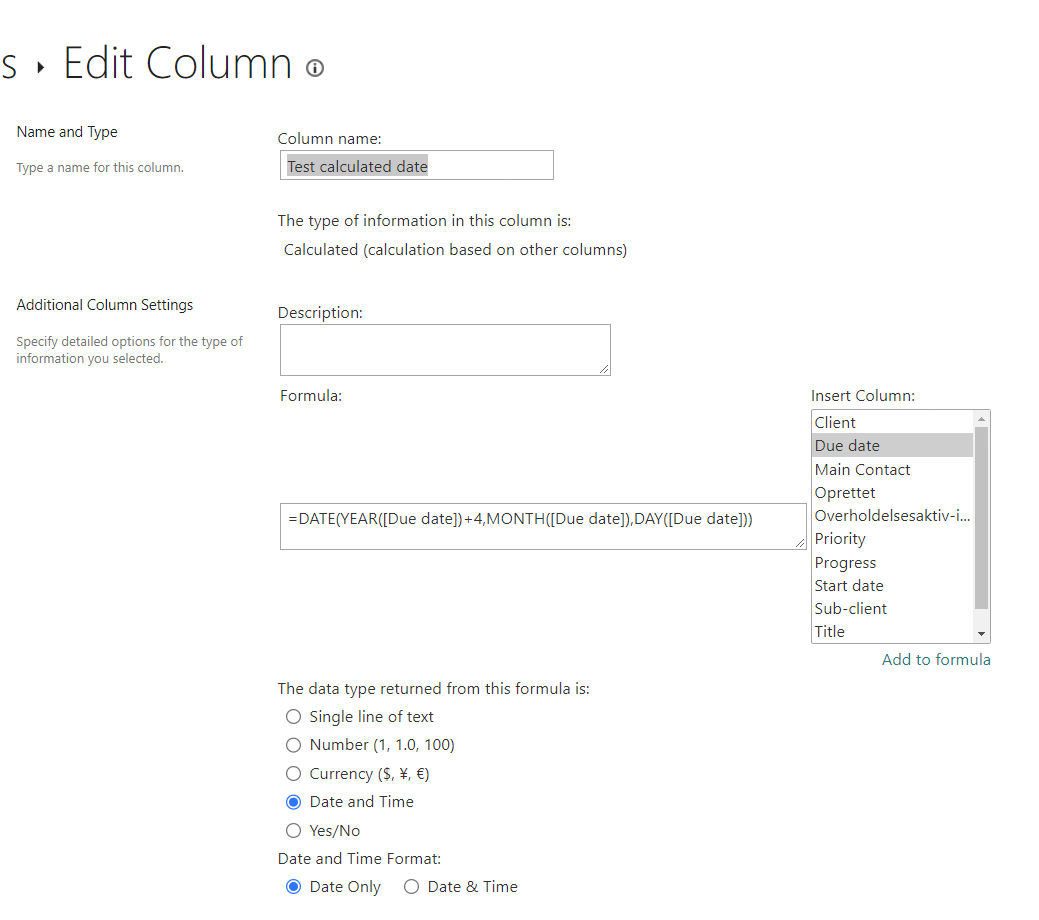Click the Add to formula link
1039x920 pixels.
coord(936,659)
